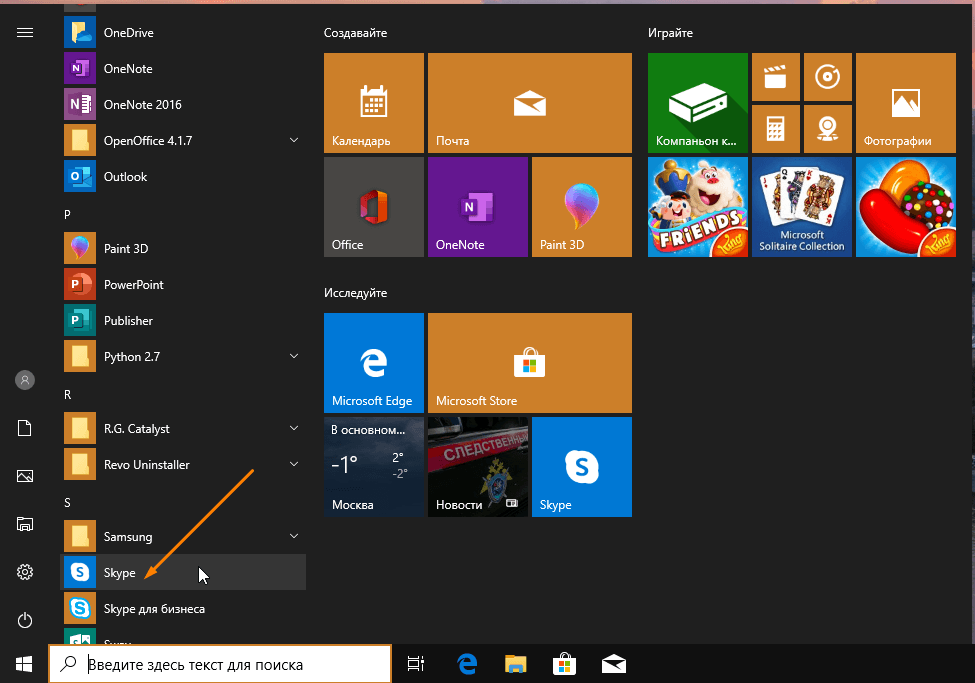Expand the OpenOffice 4.1.7 folder
The image size is (975, 683).
[294, 141]
